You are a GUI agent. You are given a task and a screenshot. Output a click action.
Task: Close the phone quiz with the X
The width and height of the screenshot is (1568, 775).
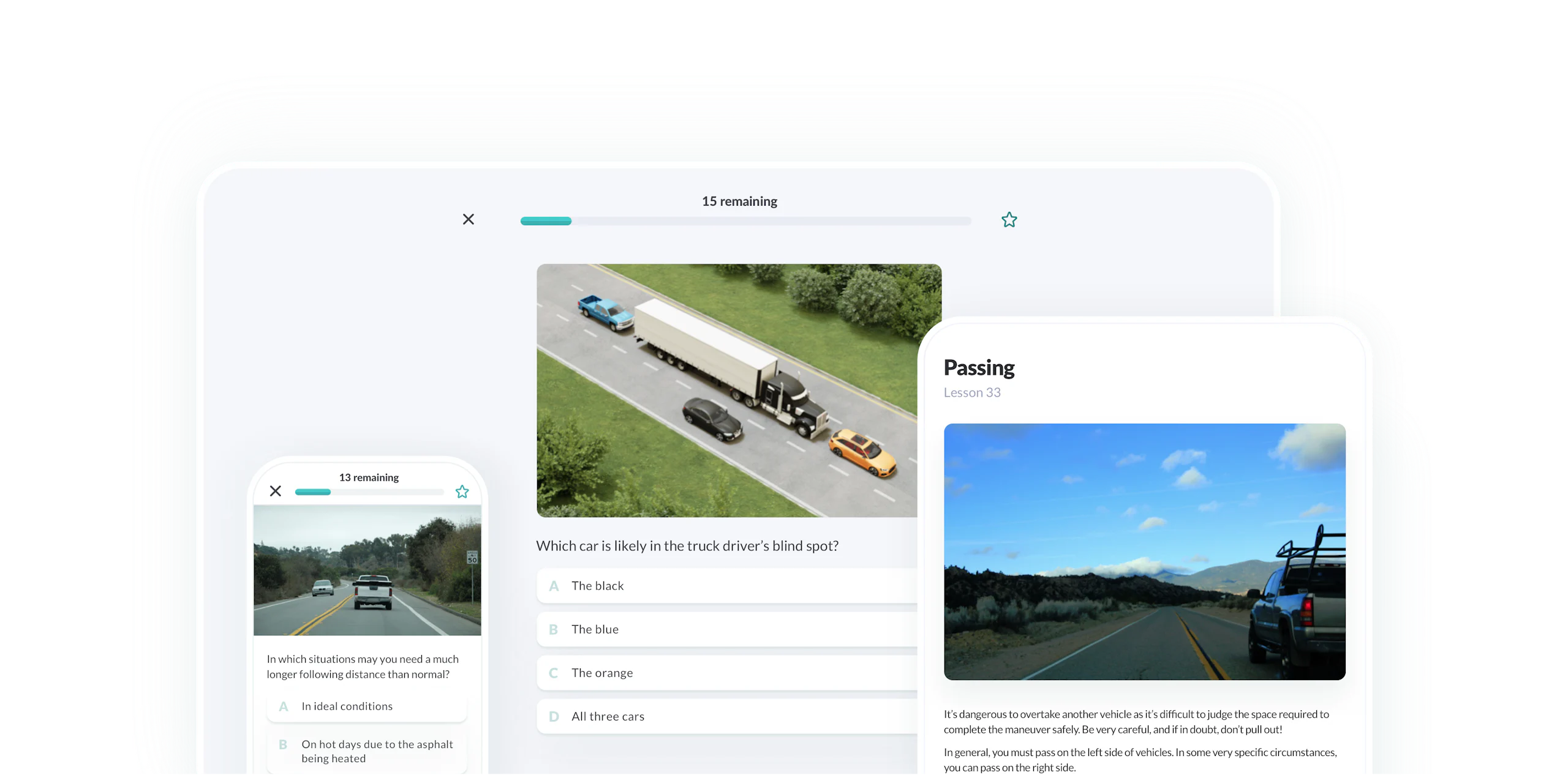tap(276, 491)
